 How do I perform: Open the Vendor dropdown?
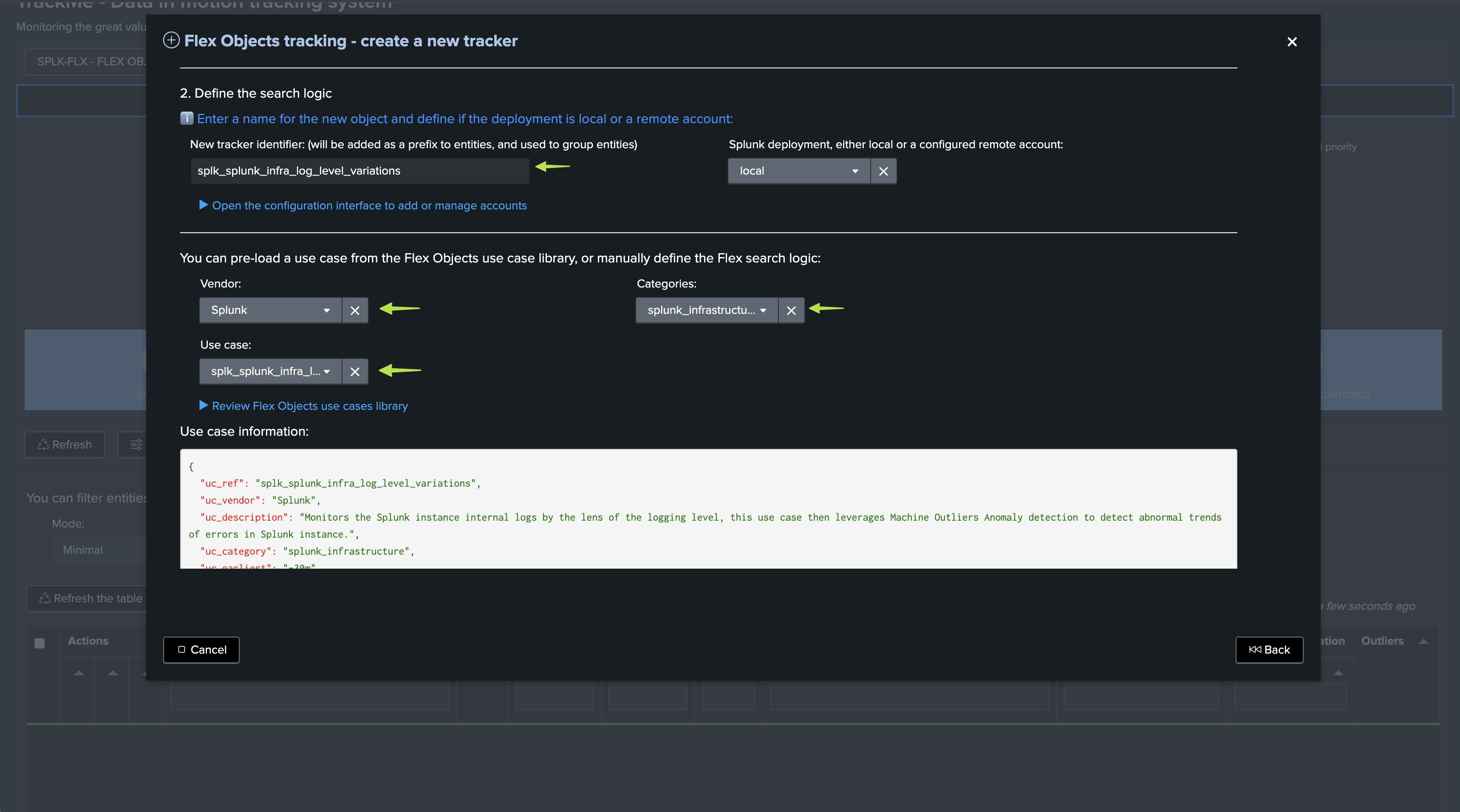[x=270, y=310]
